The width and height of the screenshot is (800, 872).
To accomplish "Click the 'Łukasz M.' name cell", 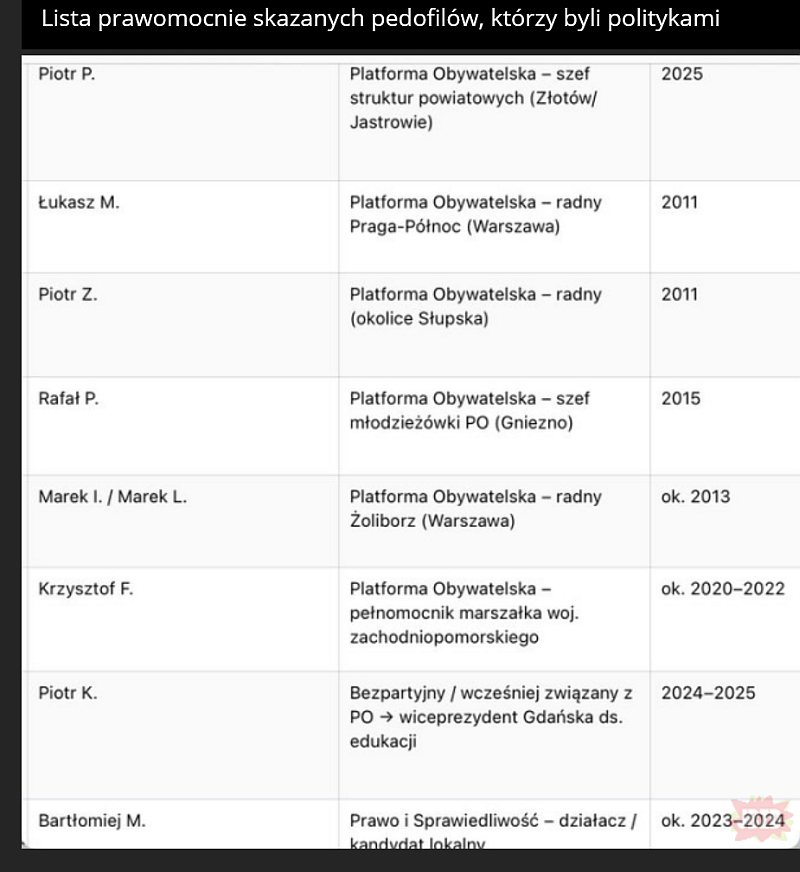I will 79,202.
